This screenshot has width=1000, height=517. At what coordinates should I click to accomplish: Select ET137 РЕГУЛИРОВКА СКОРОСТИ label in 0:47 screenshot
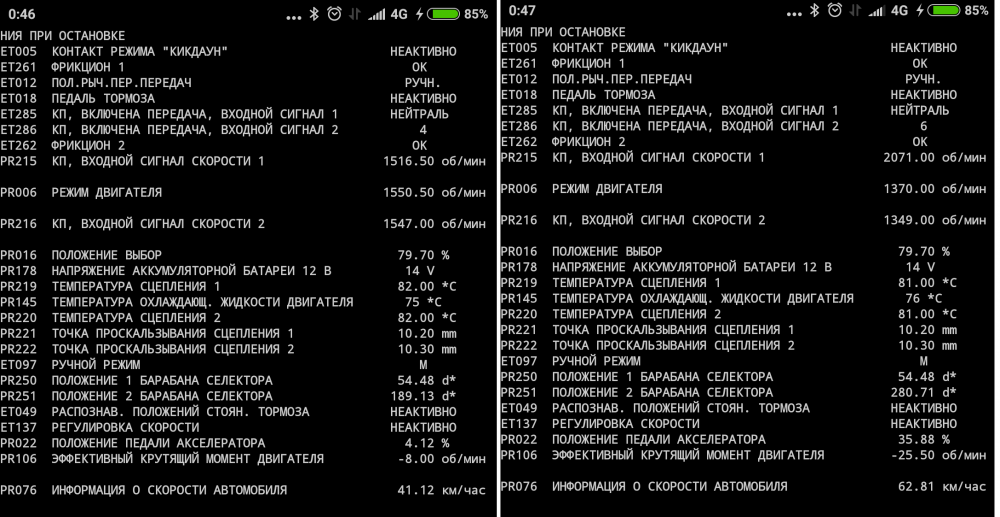pyautogui.click(x=600, y=424)
